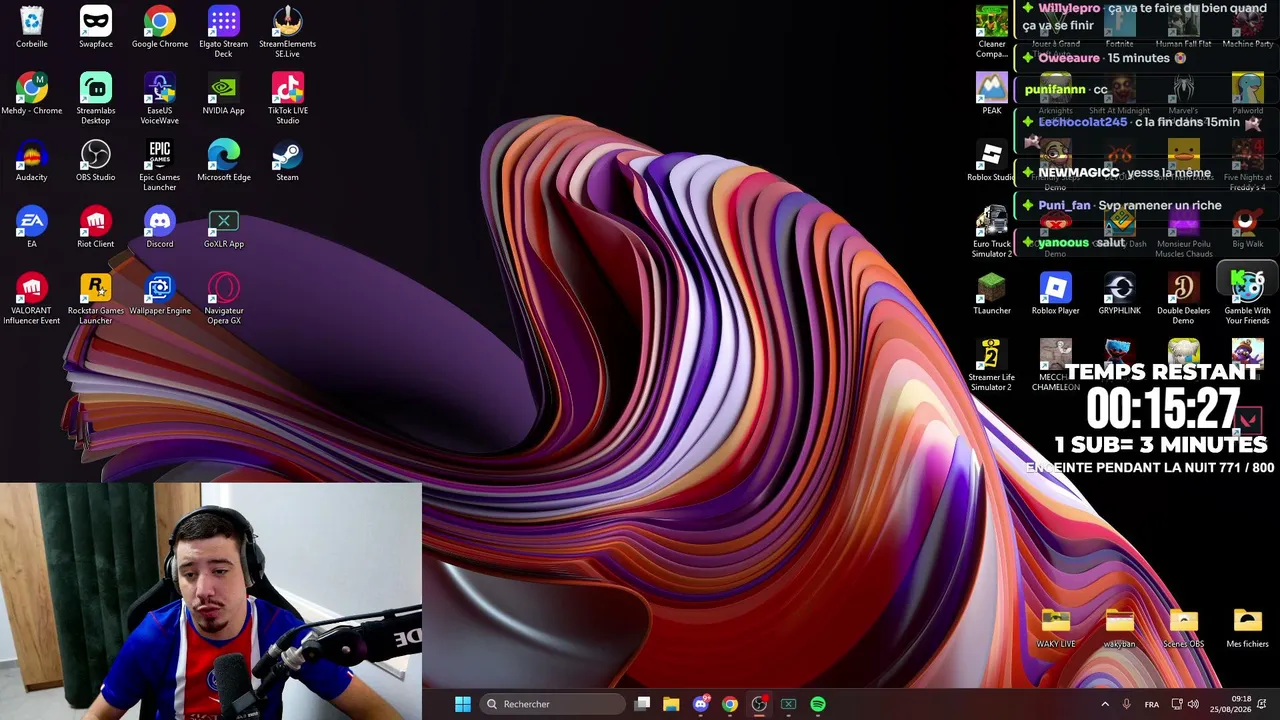This screenshot has width=1280, height=720.
Task: Open Discord desktop shortcut
Action: 160,227
